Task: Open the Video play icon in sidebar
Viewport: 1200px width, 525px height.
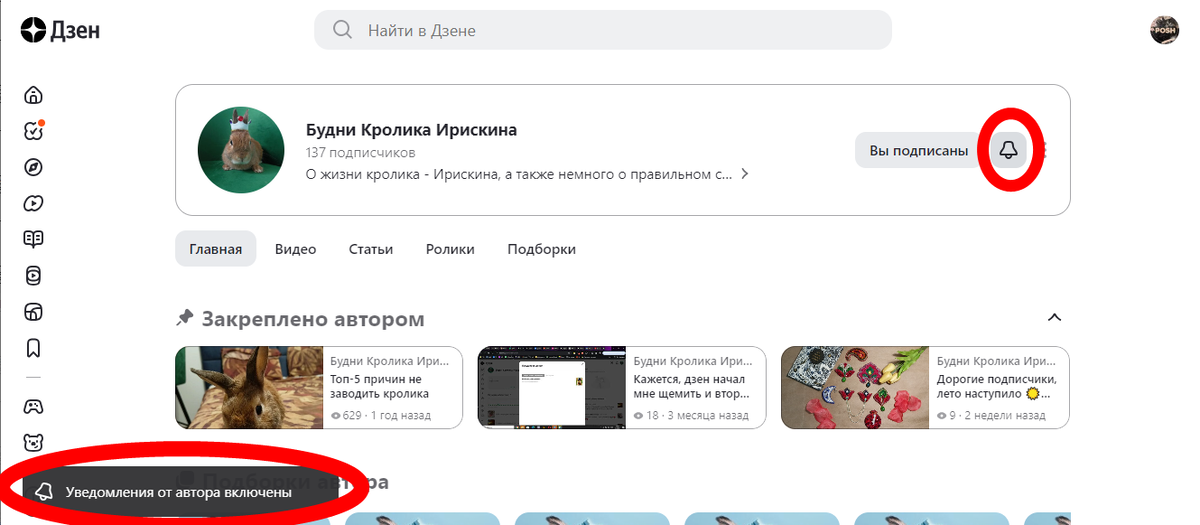Action: coord(34,203)
